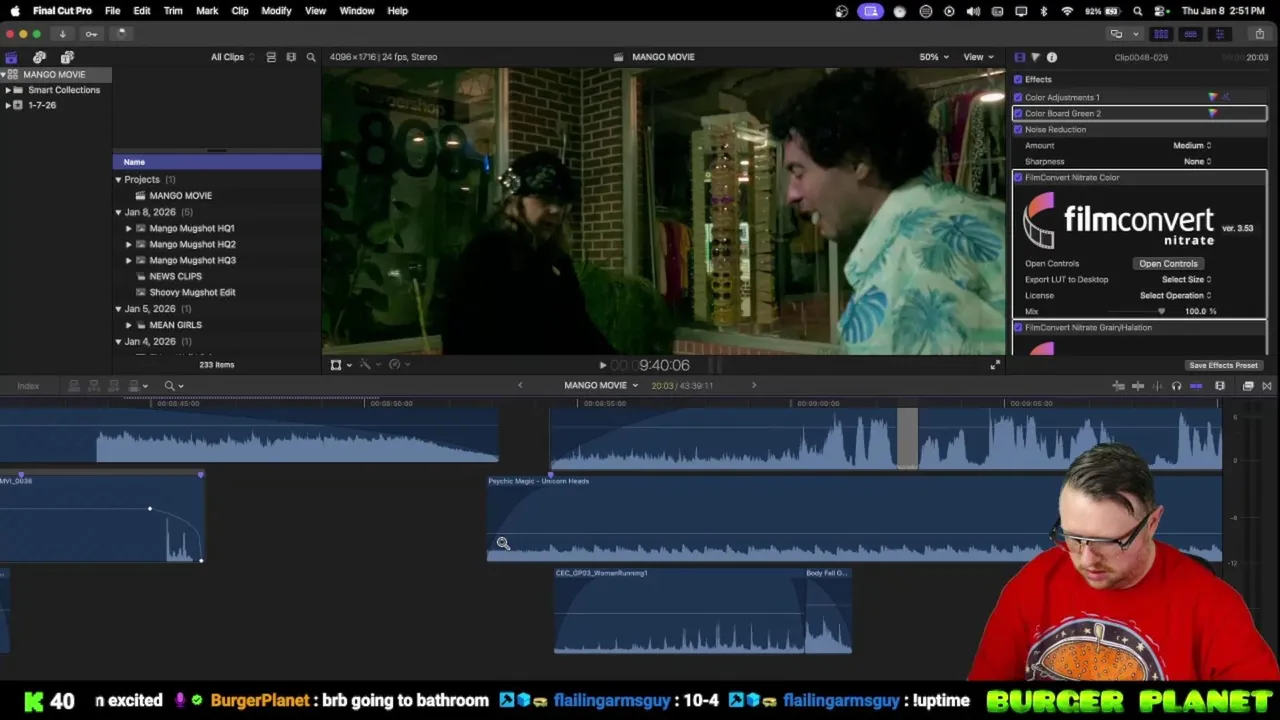Screen dimensions: 1280x720
Task: Collapse the Jan 8, 2026 group
Action: coord(118,212)
